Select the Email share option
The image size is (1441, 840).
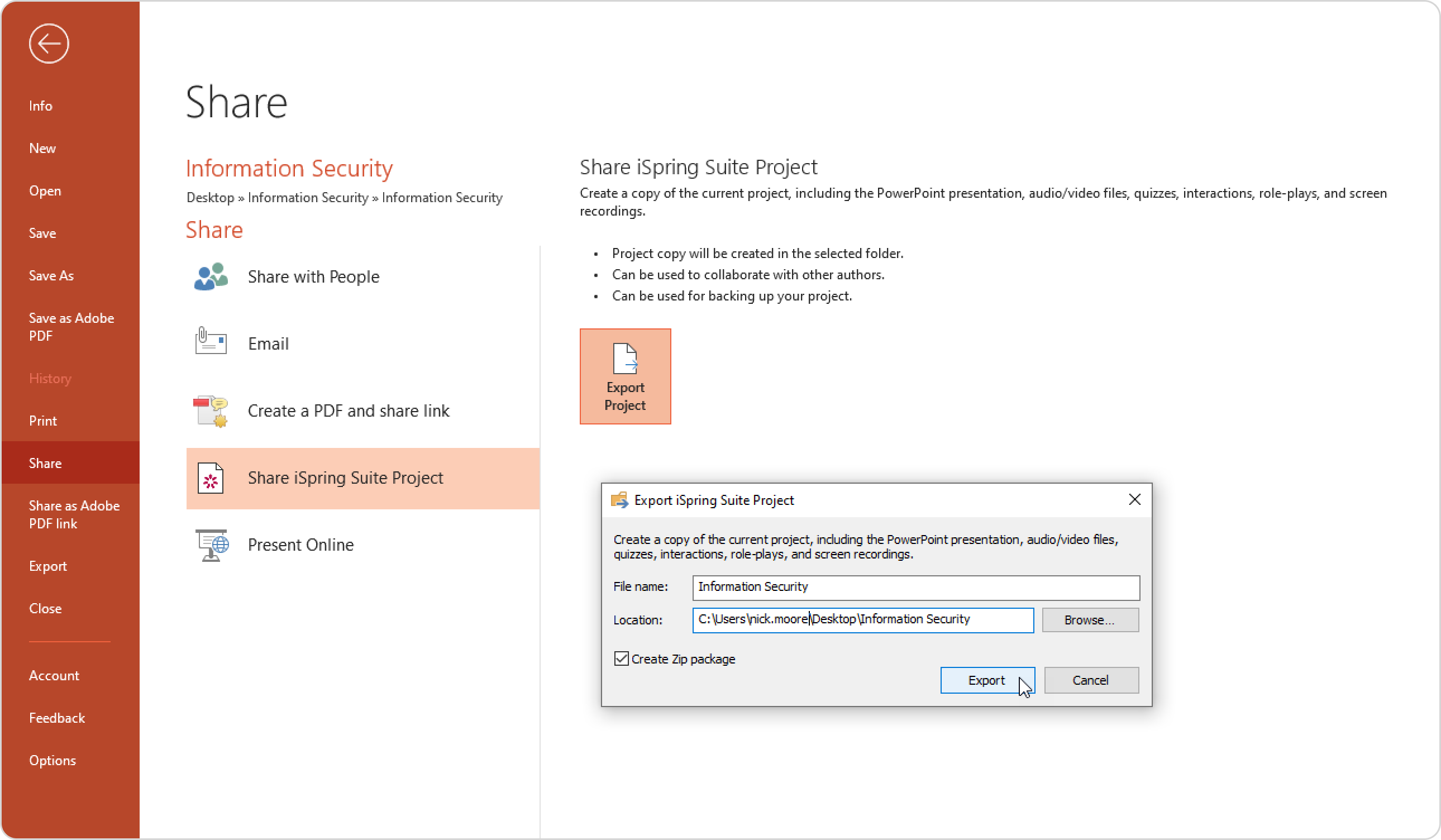(x=362, y=343)
